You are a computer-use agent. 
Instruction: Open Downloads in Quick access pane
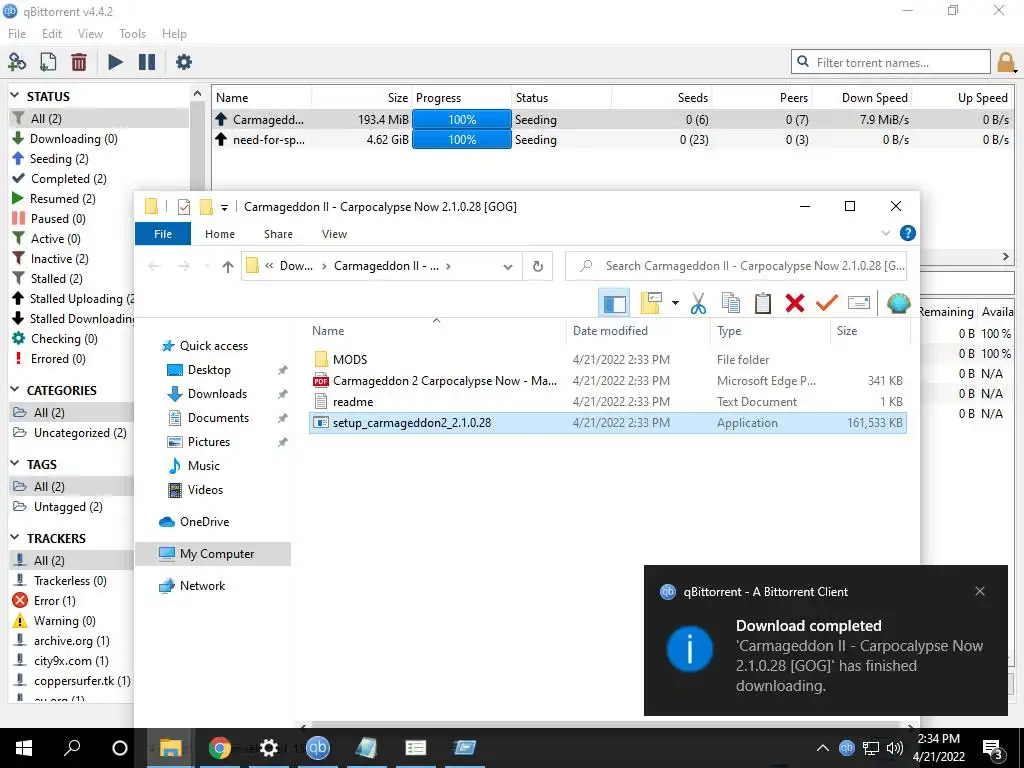coord(217,393)
